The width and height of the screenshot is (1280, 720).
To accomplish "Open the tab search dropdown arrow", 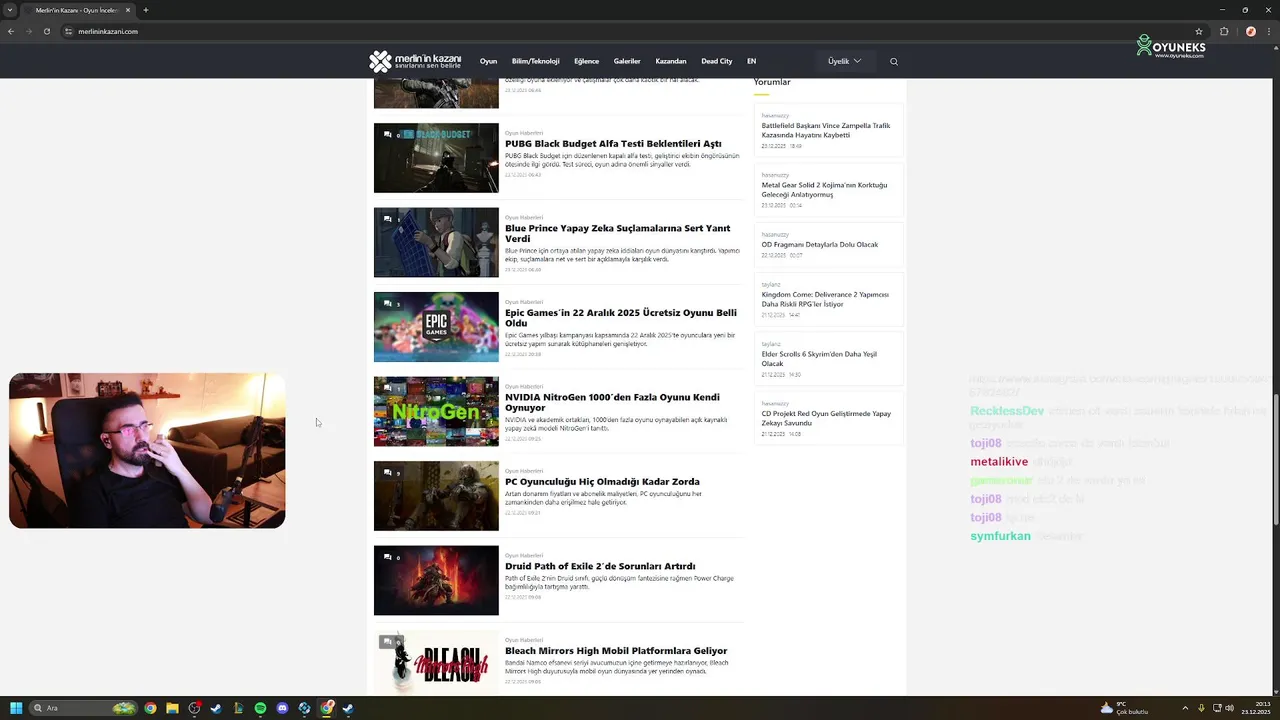I will click(10, 10).
